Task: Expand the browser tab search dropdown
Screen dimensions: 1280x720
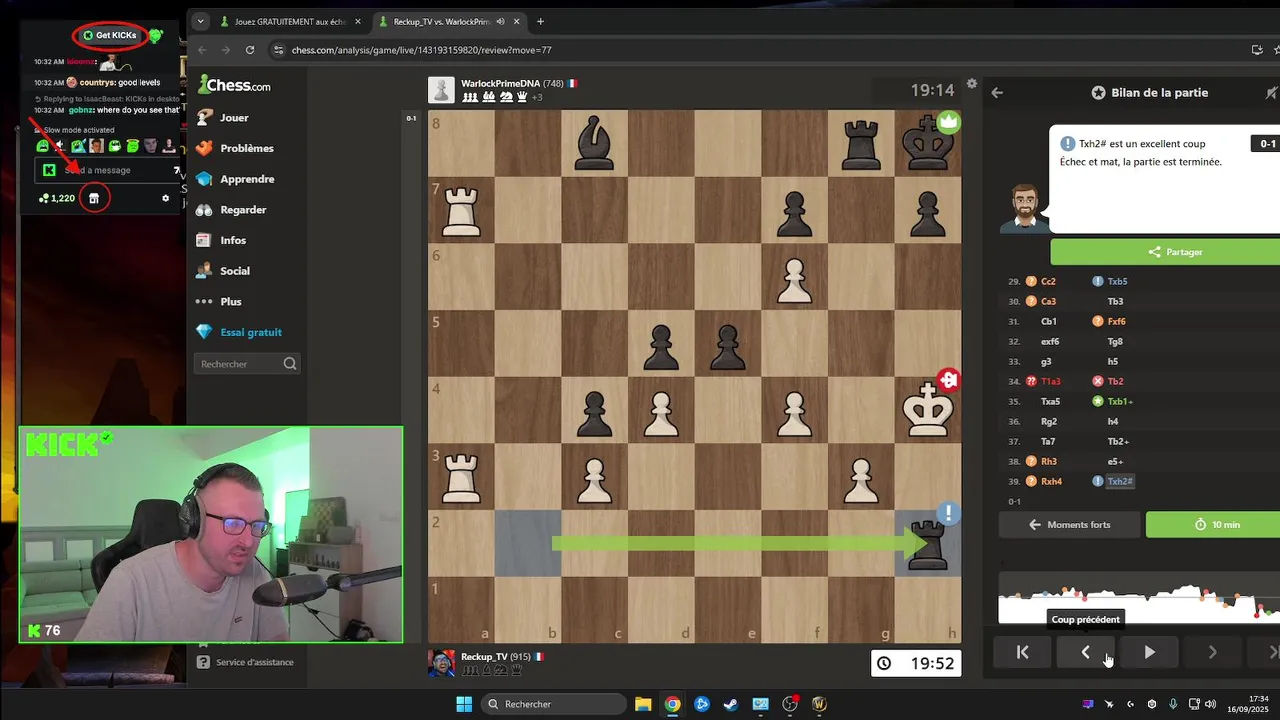Action: [x=200, y=21]
